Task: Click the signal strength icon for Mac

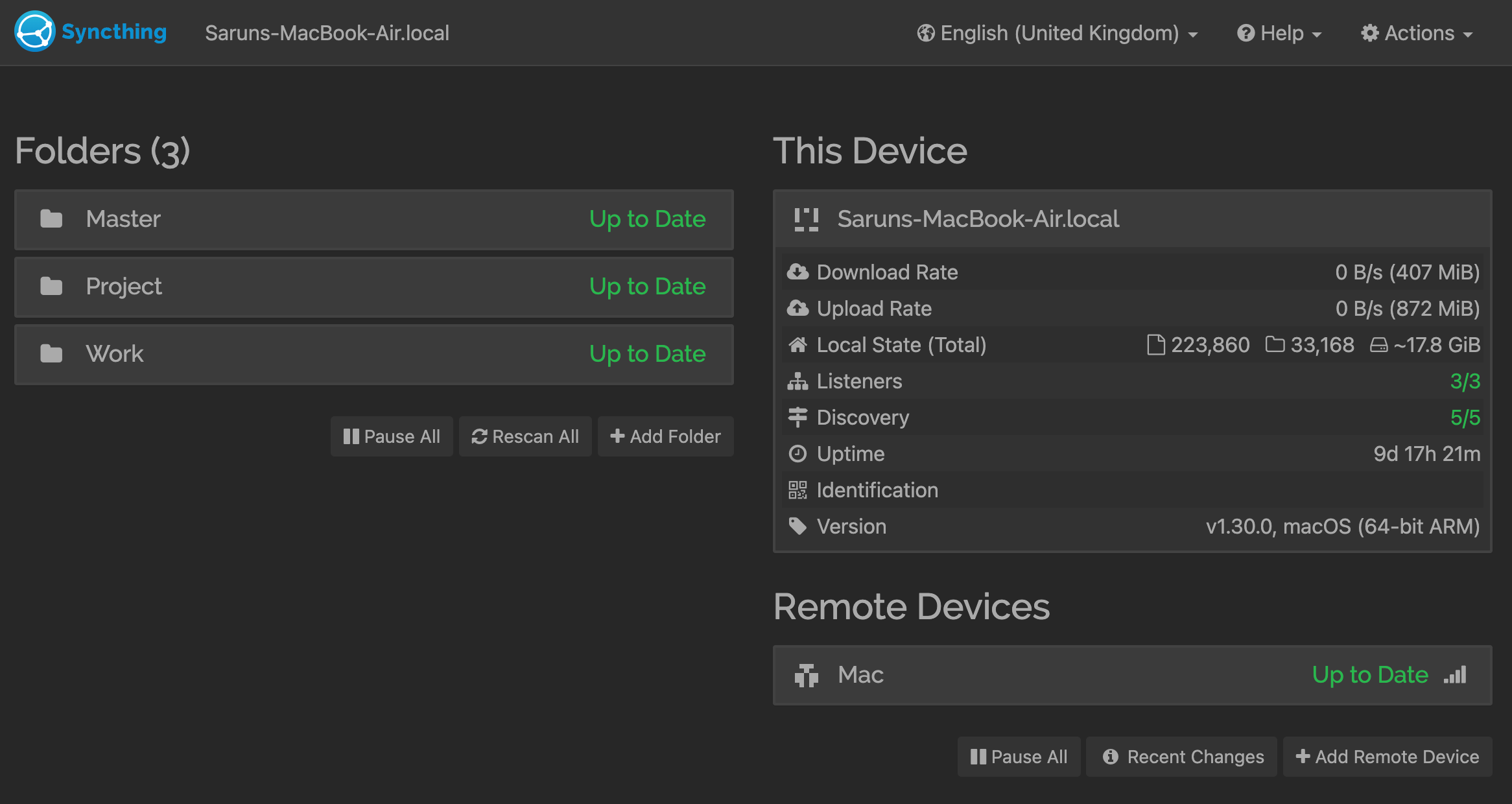Action: pos(1455,675)
